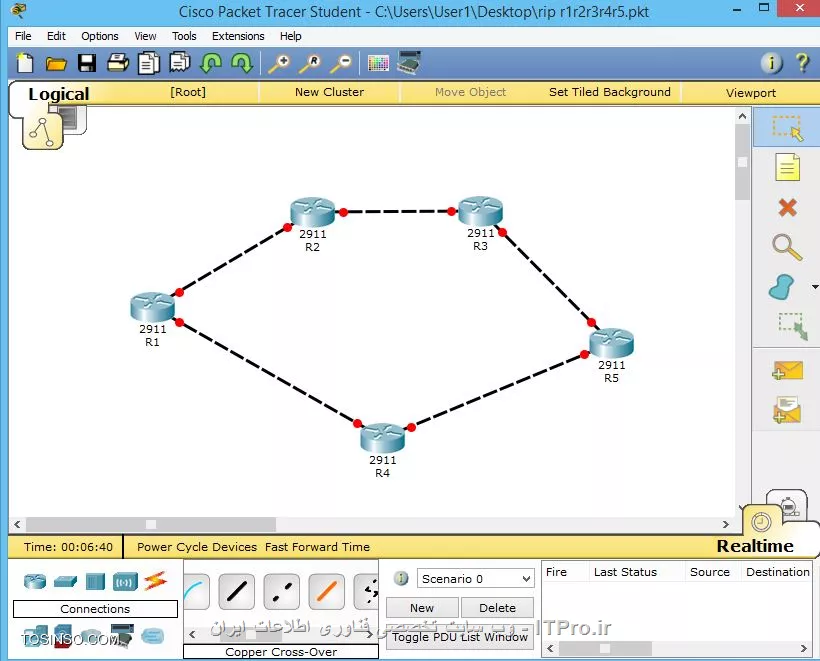Click router R1 on the canvas

click(x=152, y=306)
